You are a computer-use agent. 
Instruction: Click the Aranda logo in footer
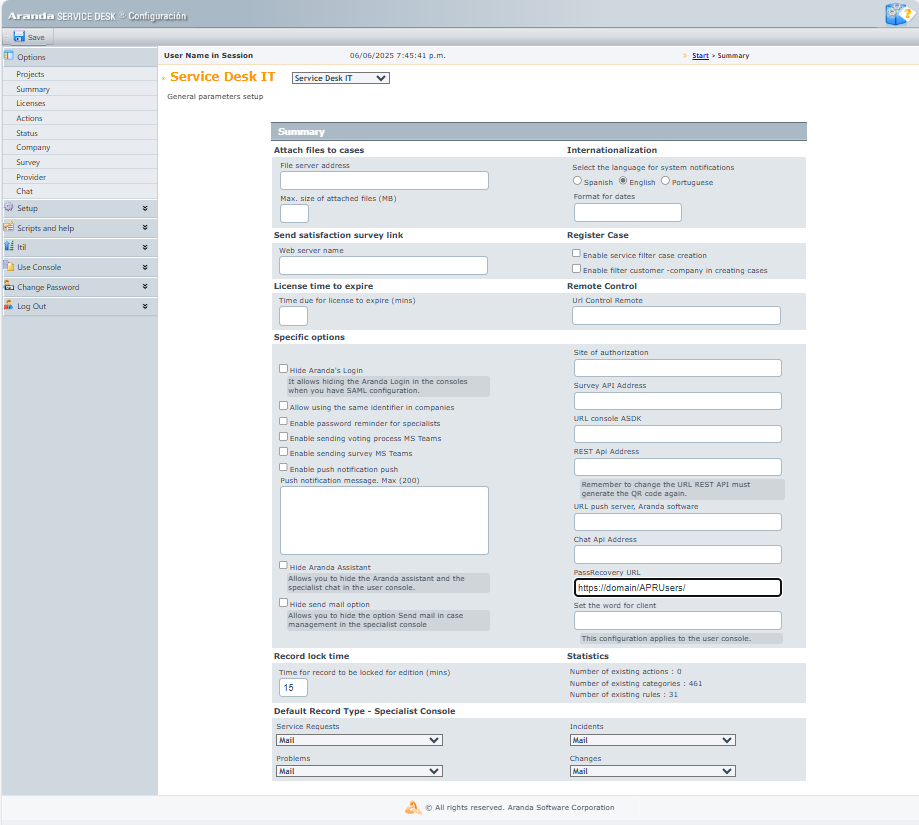click(413, 807)
